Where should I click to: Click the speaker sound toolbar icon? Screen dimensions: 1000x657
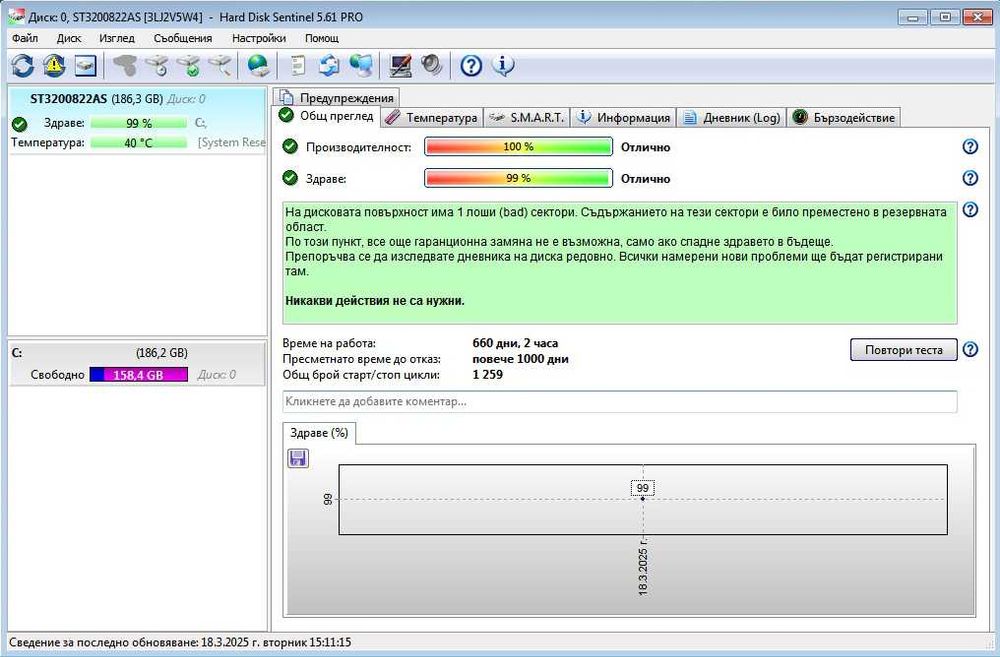(x=432, y=65)
